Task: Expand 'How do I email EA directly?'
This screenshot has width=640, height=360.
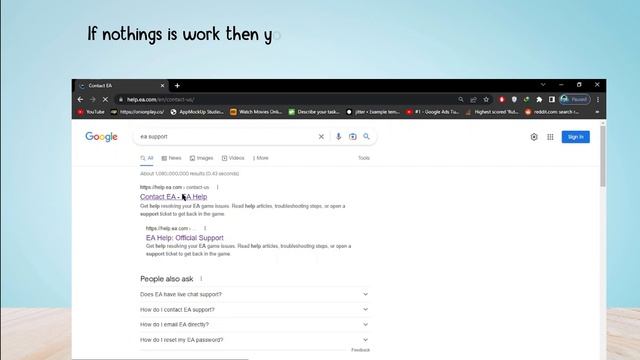Action: coord(255,325)
